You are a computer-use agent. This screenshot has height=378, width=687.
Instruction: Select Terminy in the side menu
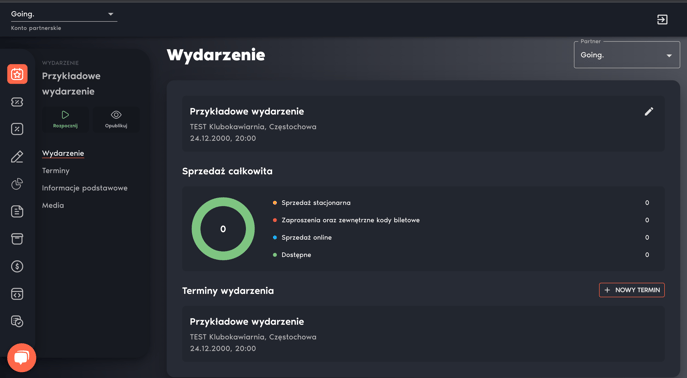tap(56, 170)
